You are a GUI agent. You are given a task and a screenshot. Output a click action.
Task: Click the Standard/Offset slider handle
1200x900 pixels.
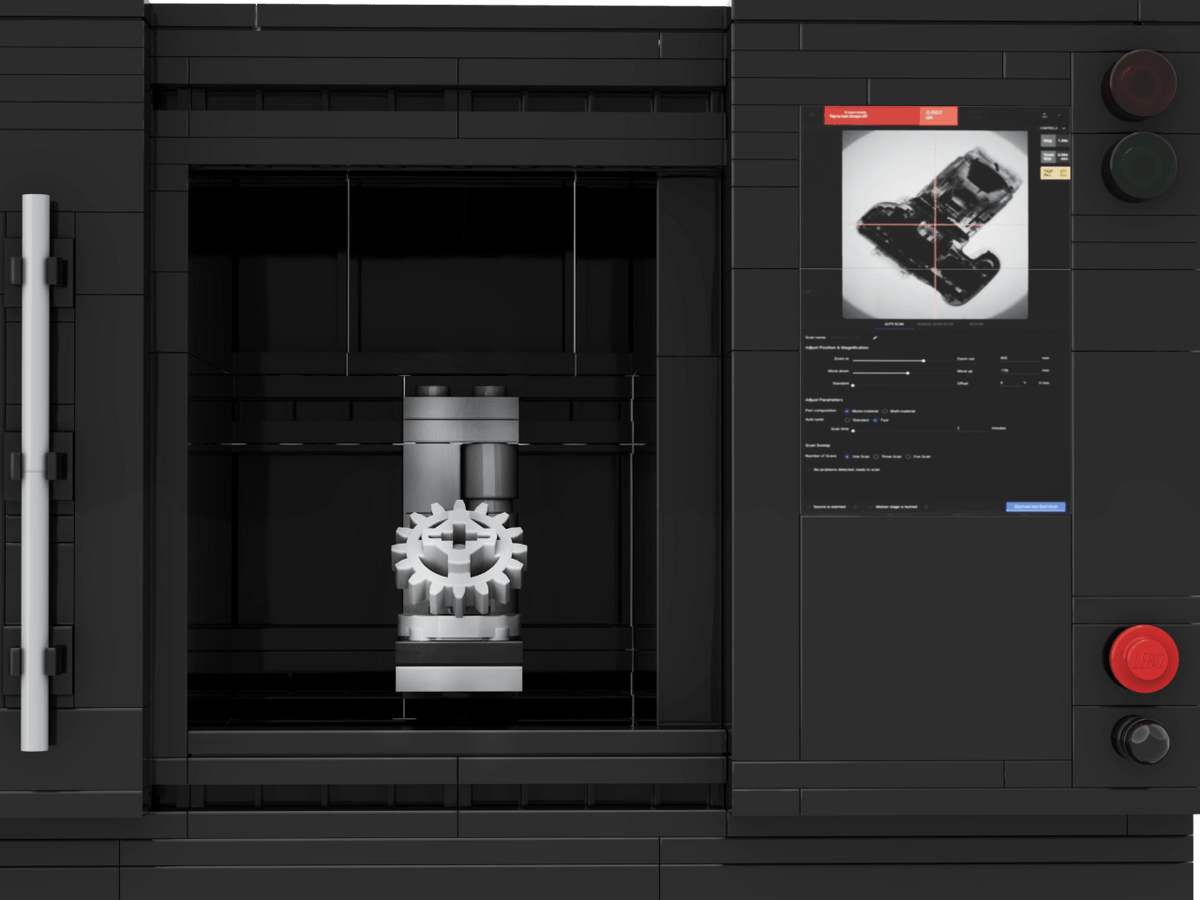(x=853, y=385)
